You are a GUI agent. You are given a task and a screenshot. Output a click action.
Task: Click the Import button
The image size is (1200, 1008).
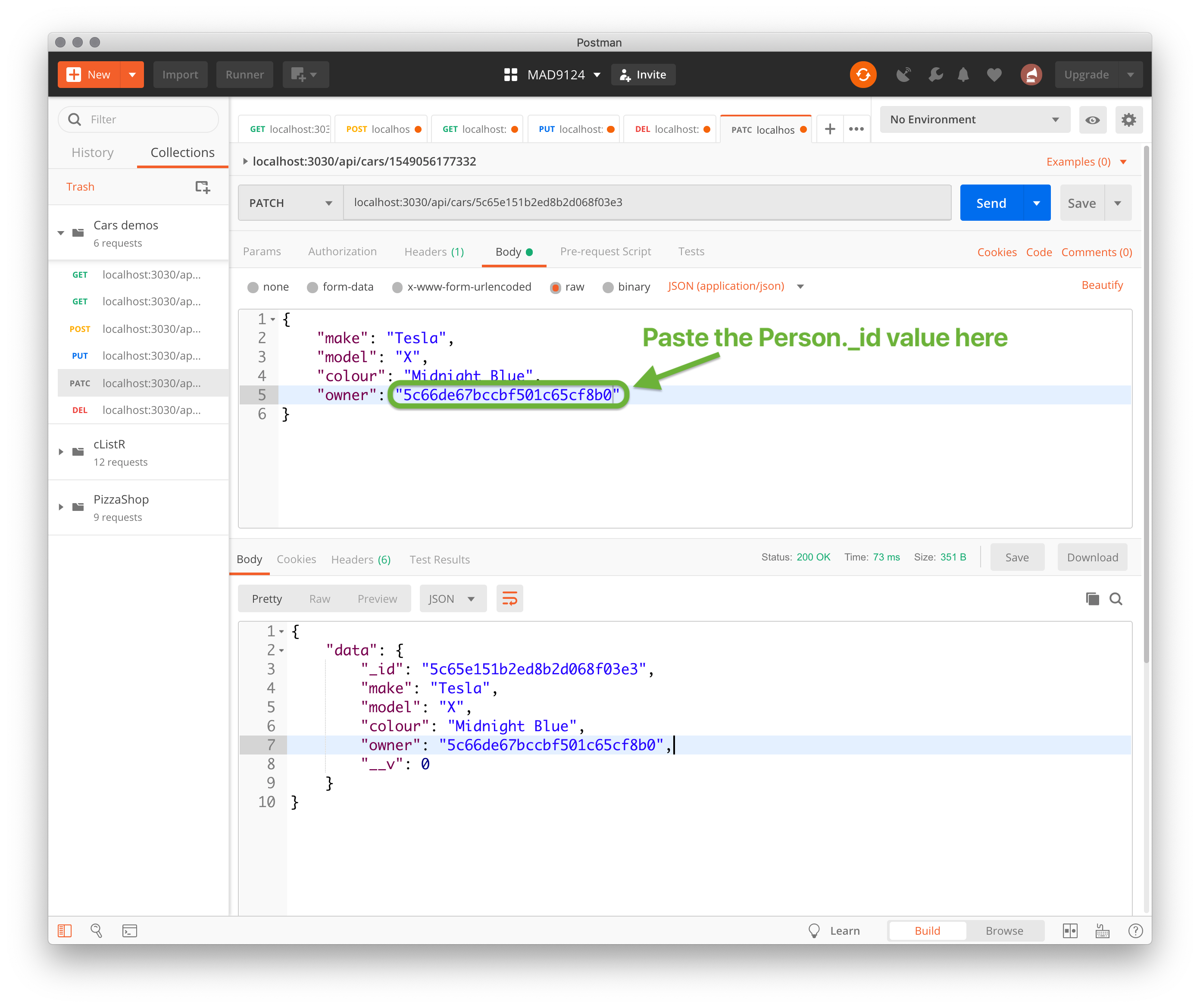click(180, 75)
